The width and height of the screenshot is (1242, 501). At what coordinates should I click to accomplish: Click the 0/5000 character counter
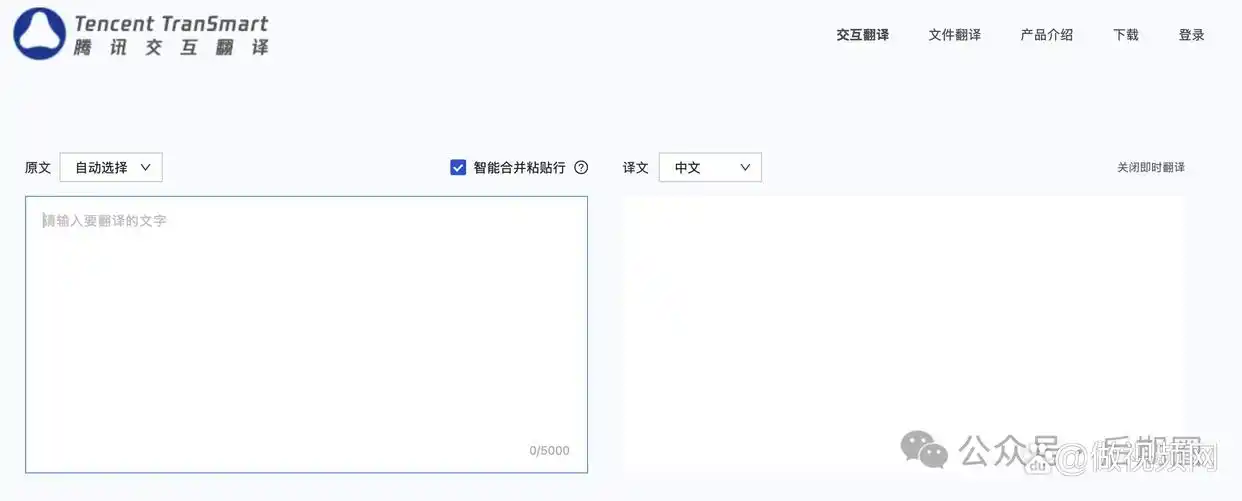click(x=549, y=451)
